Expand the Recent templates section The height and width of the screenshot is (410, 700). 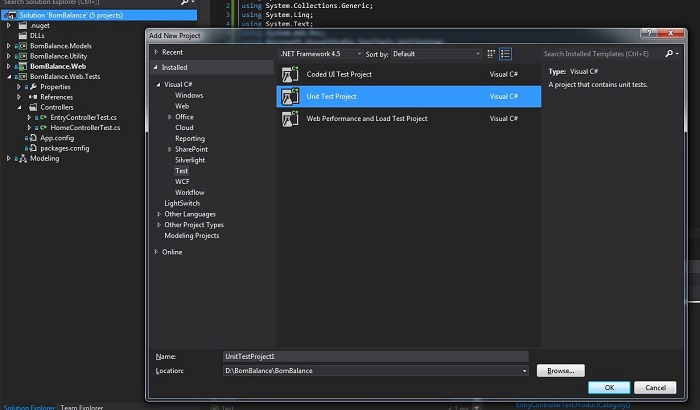point(156,52)
